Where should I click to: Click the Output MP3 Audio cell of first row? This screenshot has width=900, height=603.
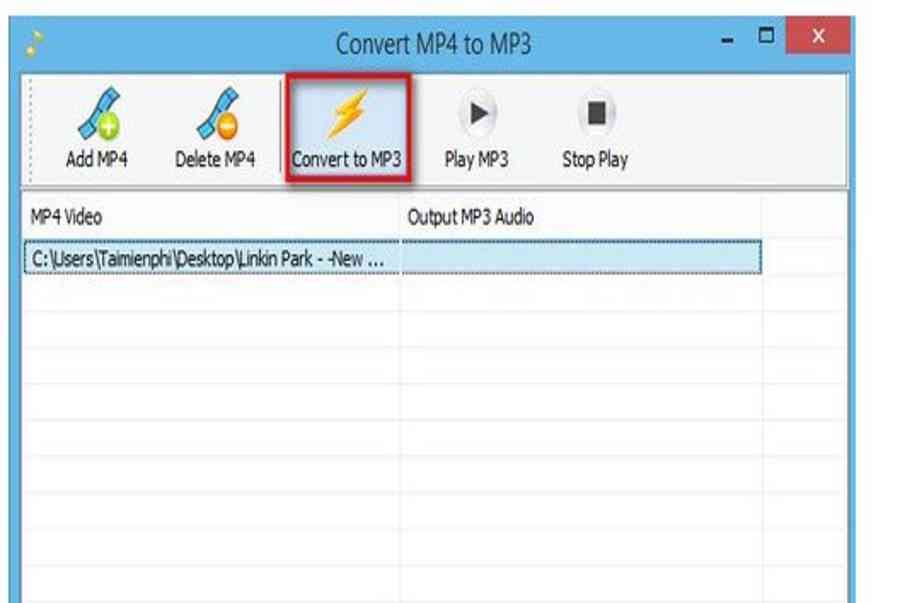[580, 258]
